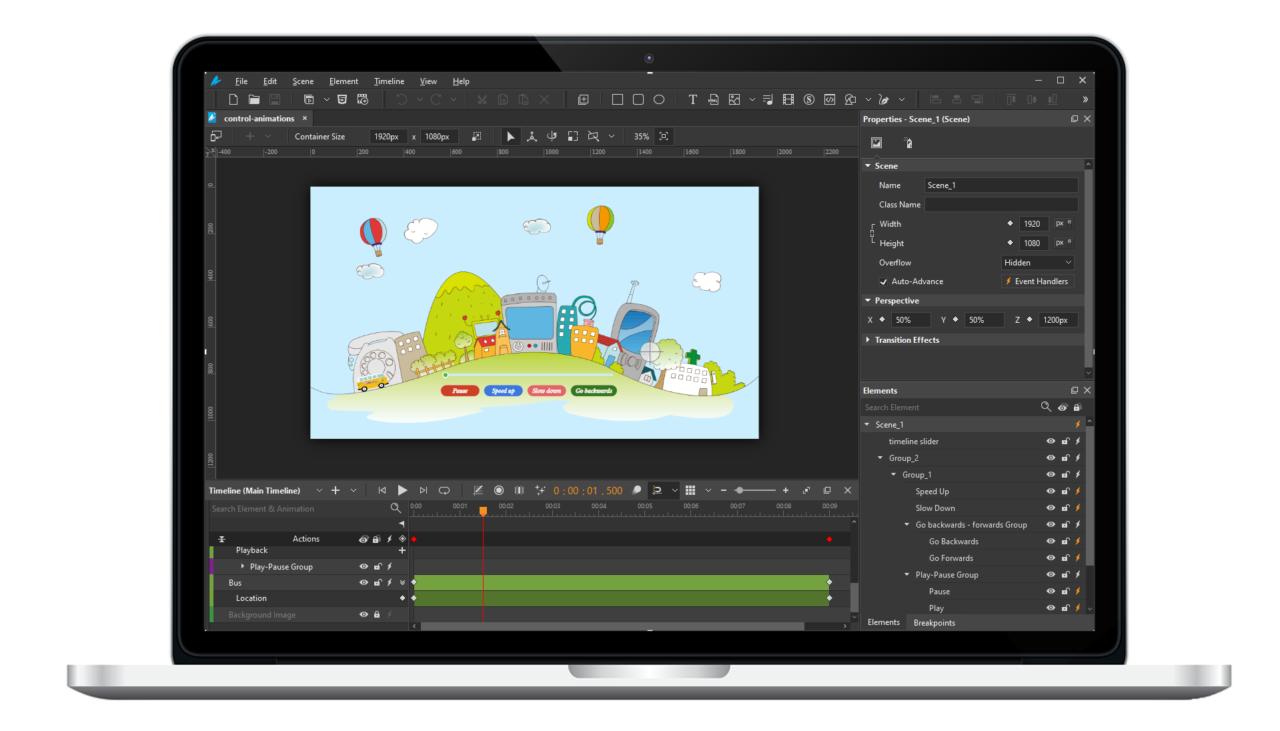Click the Event Handlers button

pyautogui.click(x=1038, y=281)
